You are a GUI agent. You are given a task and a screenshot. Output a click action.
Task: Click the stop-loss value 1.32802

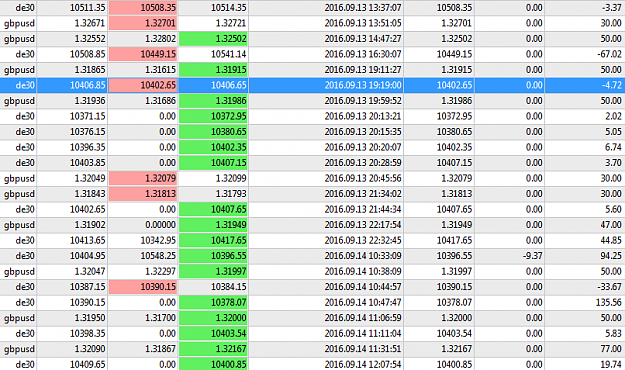click(x=161, y=39)
